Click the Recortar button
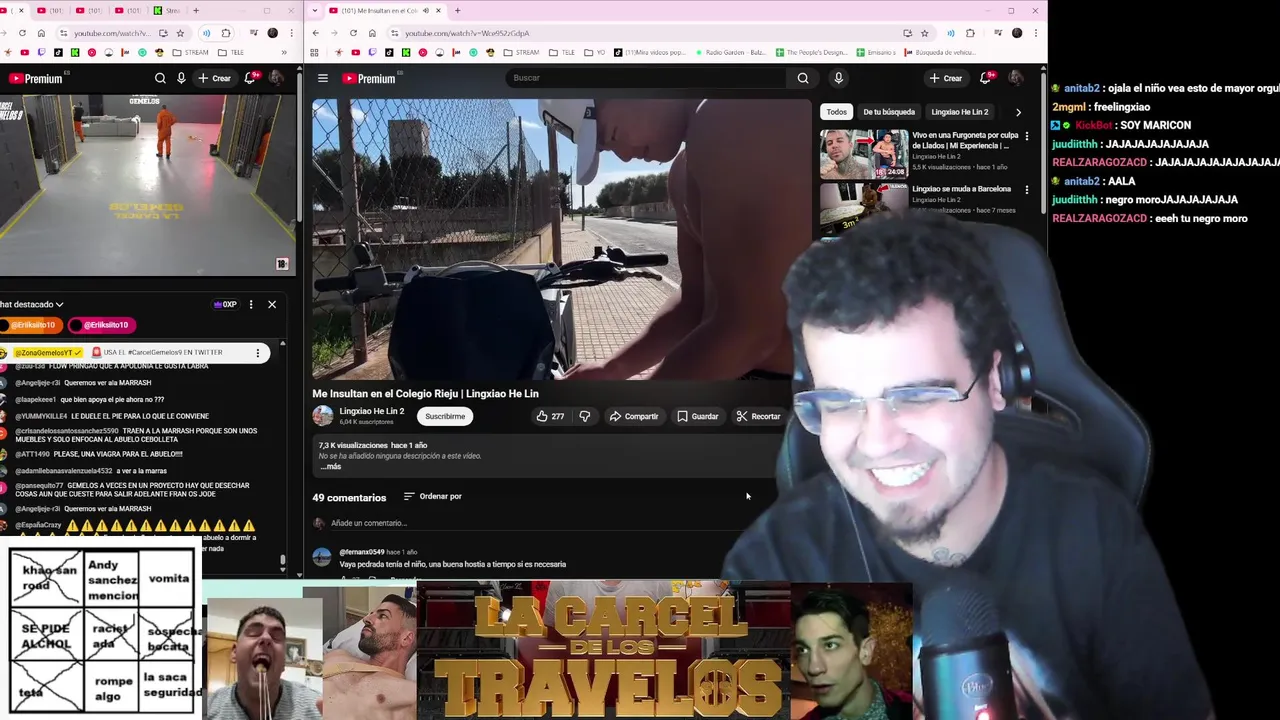 [x=758, y=416]
